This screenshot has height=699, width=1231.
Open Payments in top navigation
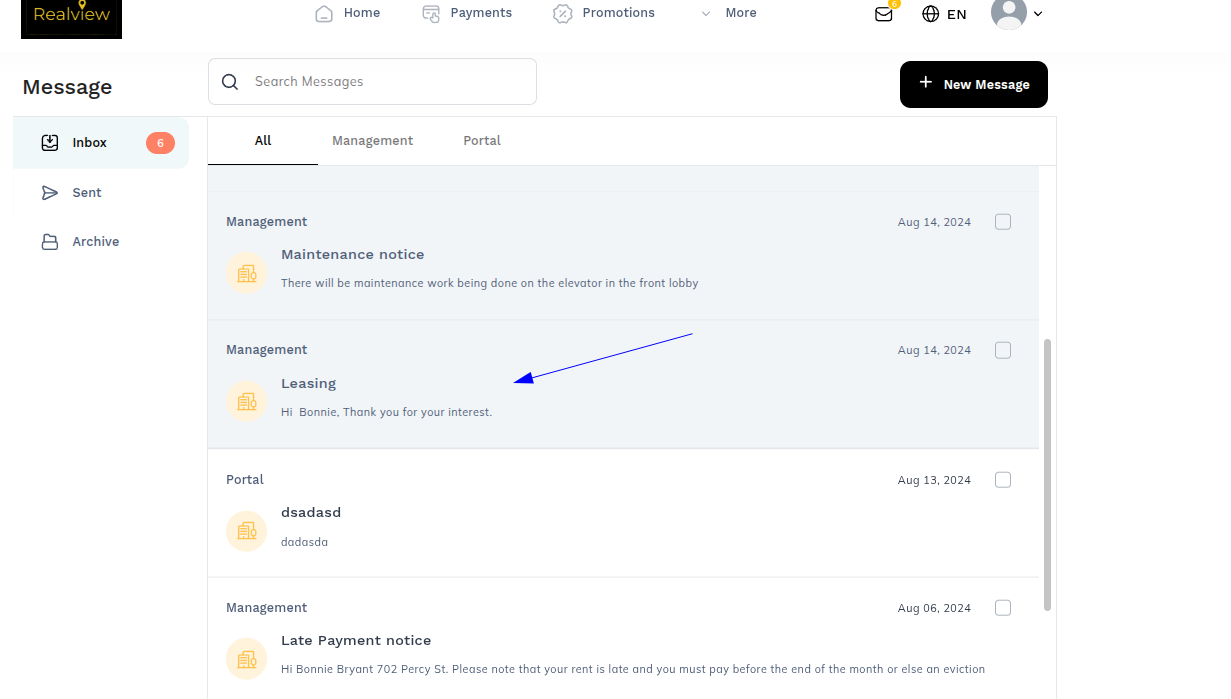coord(467,13)
